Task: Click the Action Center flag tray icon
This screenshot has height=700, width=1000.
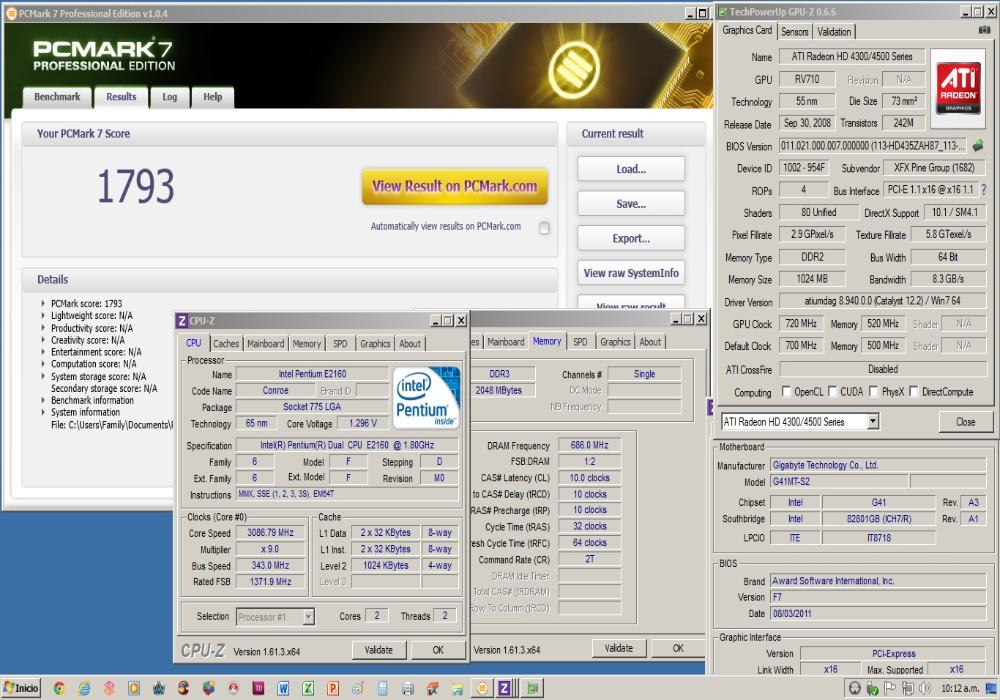Action: 891,688
